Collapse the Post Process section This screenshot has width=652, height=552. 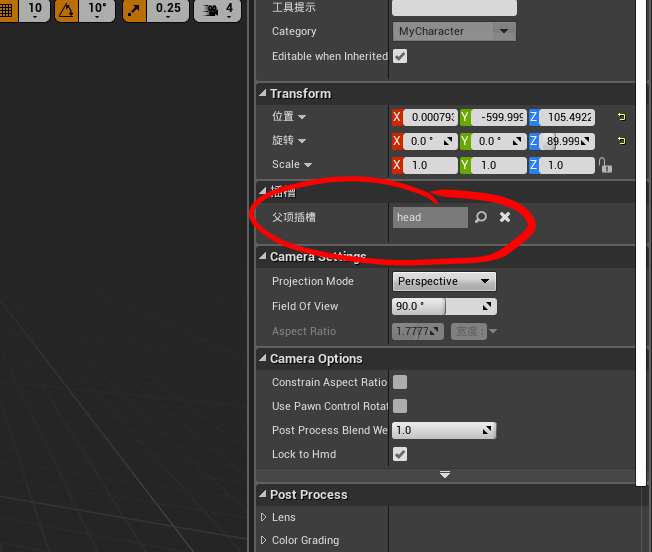coord(263,494)
